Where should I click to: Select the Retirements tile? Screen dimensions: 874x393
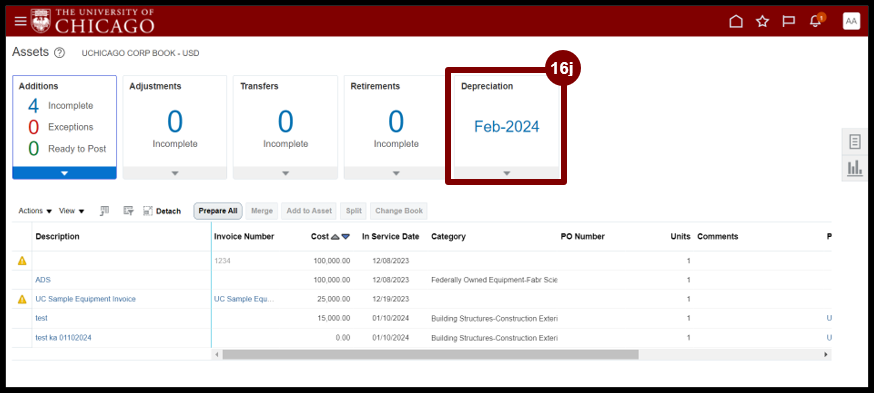click(396, 127)
